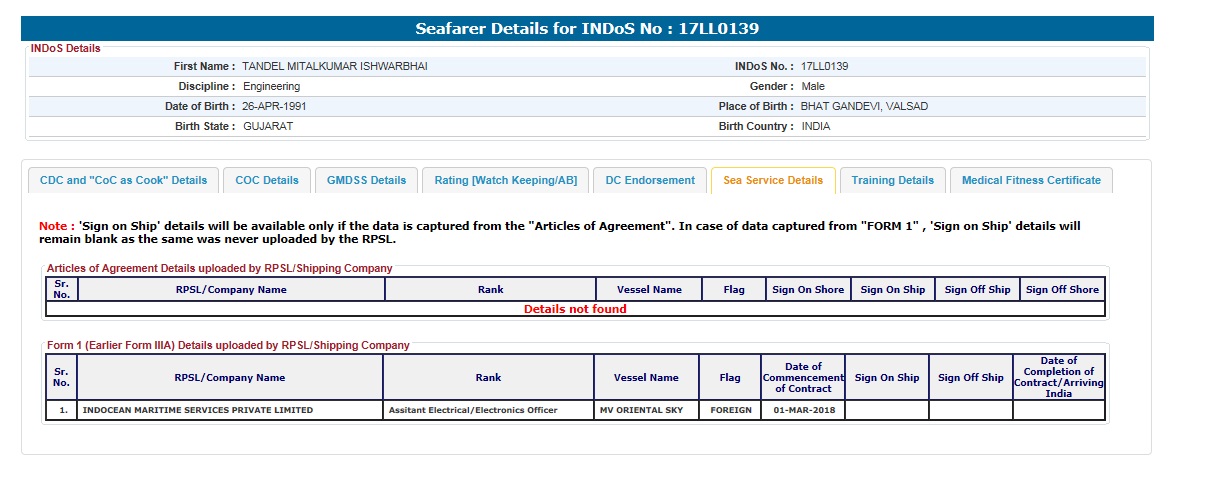This screenshot has width=1213, height=483.
Task: Click the FOREIGN flag cell
Action: [x=730, y=410]
